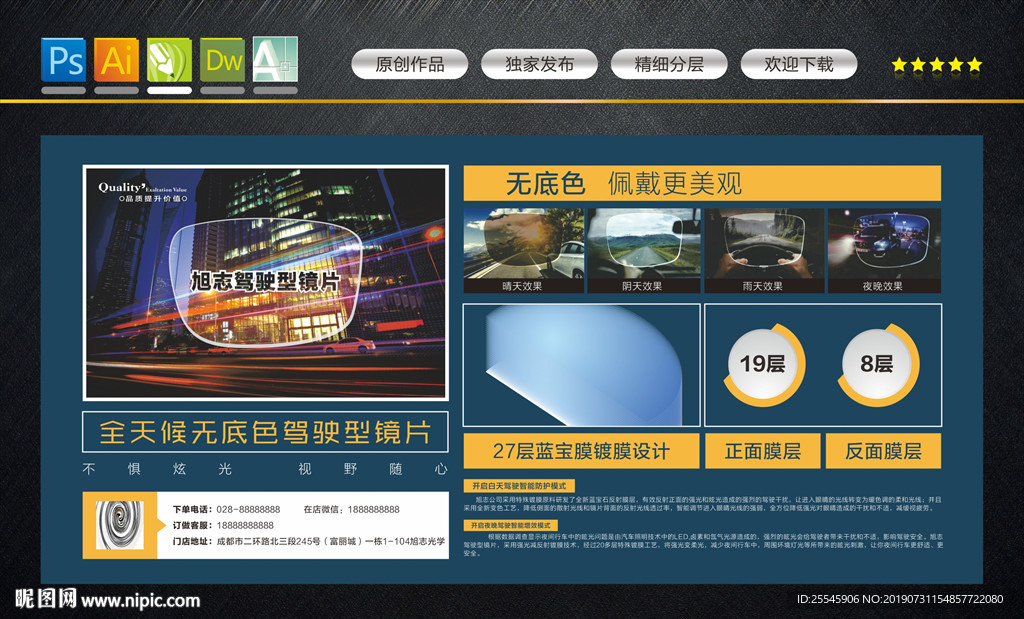Screen dimensions: 1024x619
Task: Click the 开启白天驾驶智能防护模式 heading
Action: click(x=519, y=486)
